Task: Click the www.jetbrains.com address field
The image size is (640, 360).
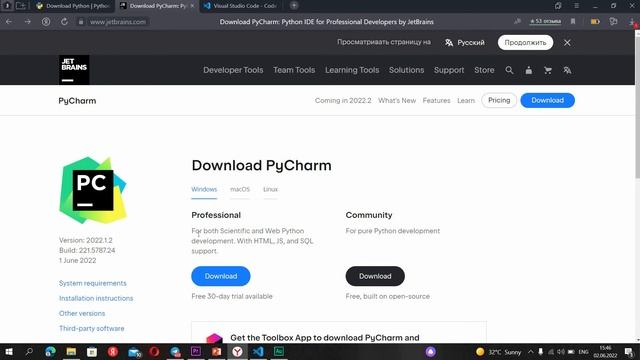Action: coord(118,22)
